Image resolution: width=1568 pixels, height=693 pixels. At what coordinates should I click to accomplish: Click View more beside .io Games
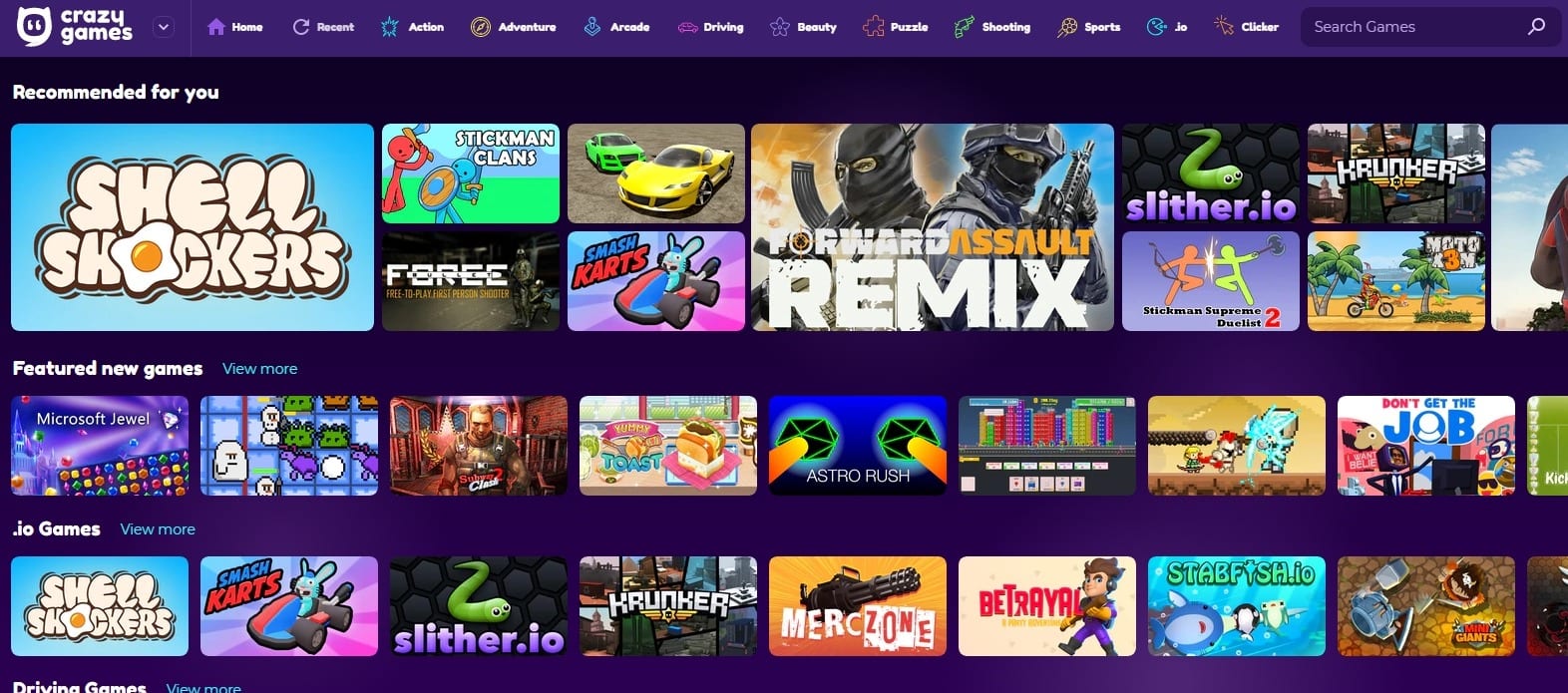tap(158, 529)
